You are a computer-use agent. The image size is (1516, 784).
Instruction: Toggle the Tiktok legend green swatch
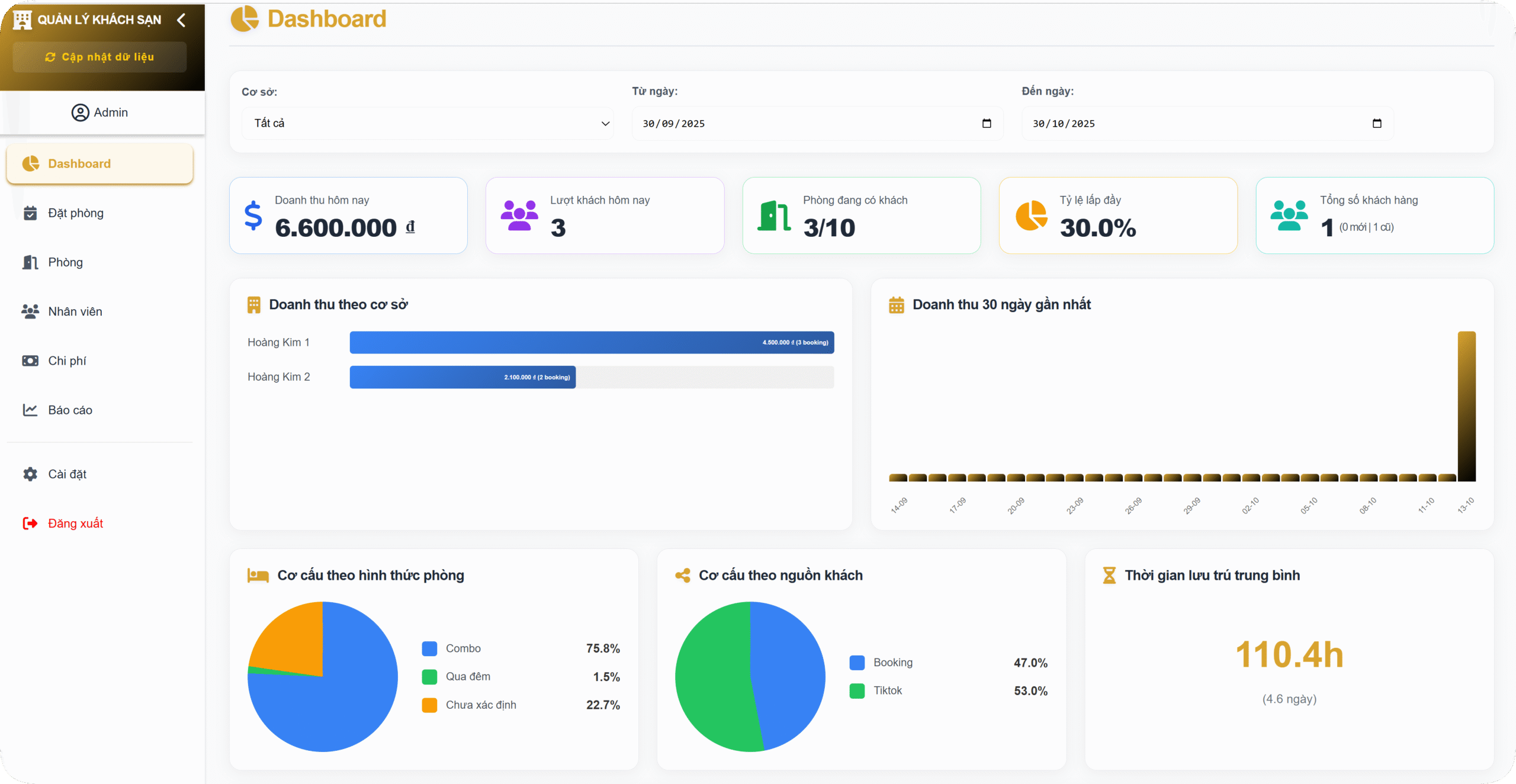click(x=857, y=690)
